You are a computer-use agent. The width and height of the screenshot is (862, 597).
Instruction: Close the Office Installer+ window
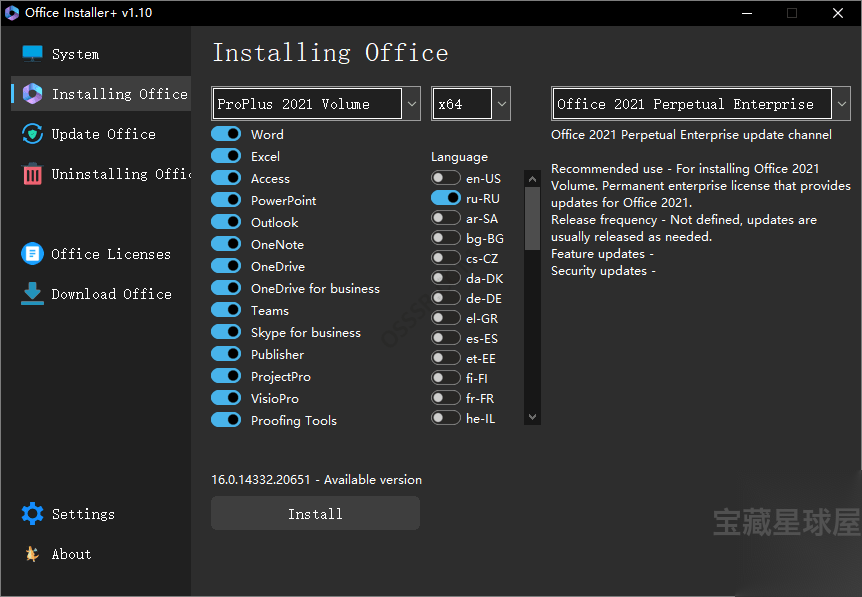pos(837,13)
